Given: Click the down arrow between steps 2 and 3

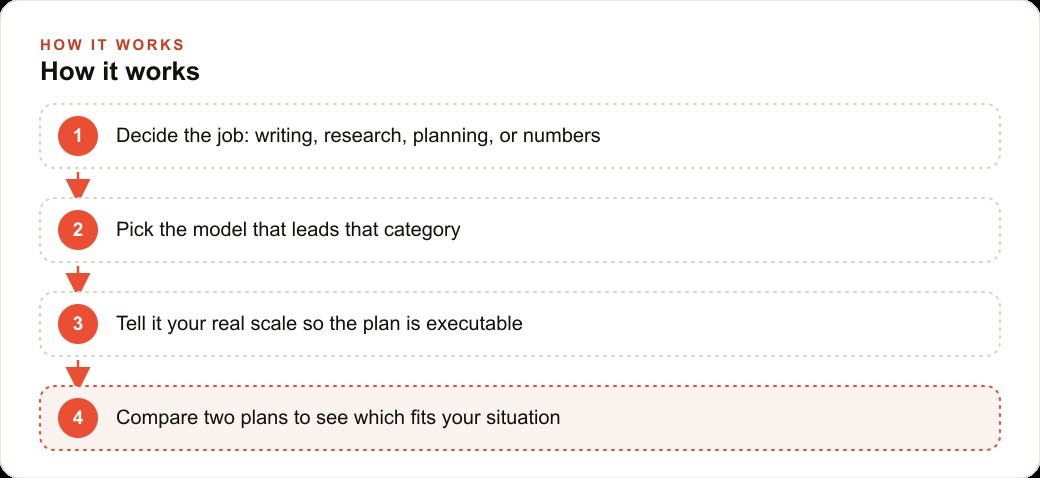Looking at the screenshot, I should (x=78, y=279).
